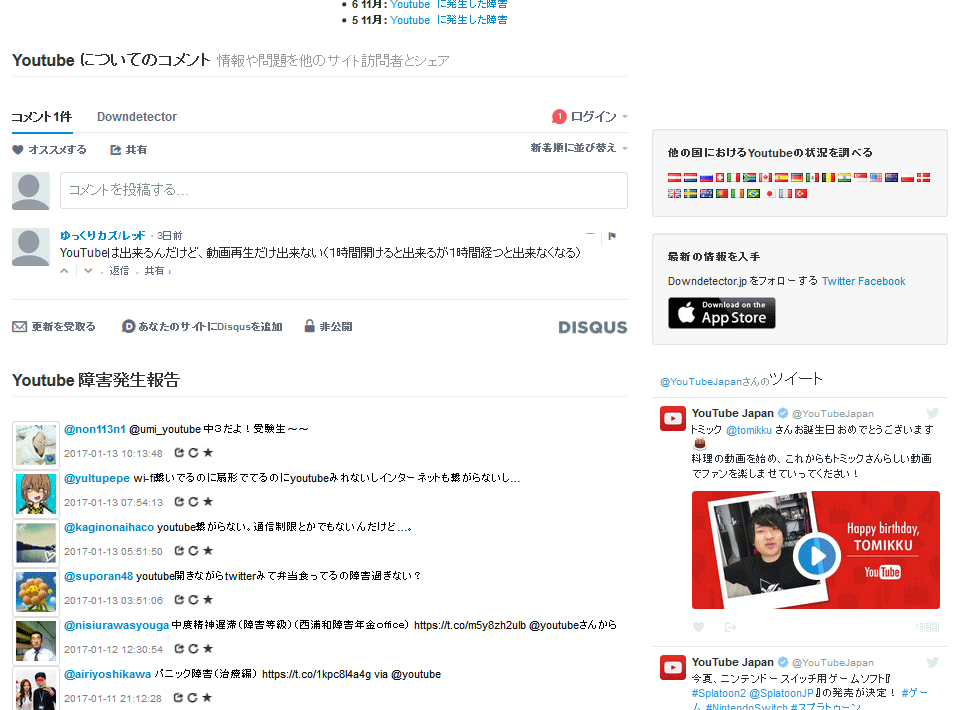Open the 共有 share menu near オススメする
Screen dimensions: 954x710
pos(128,150)
